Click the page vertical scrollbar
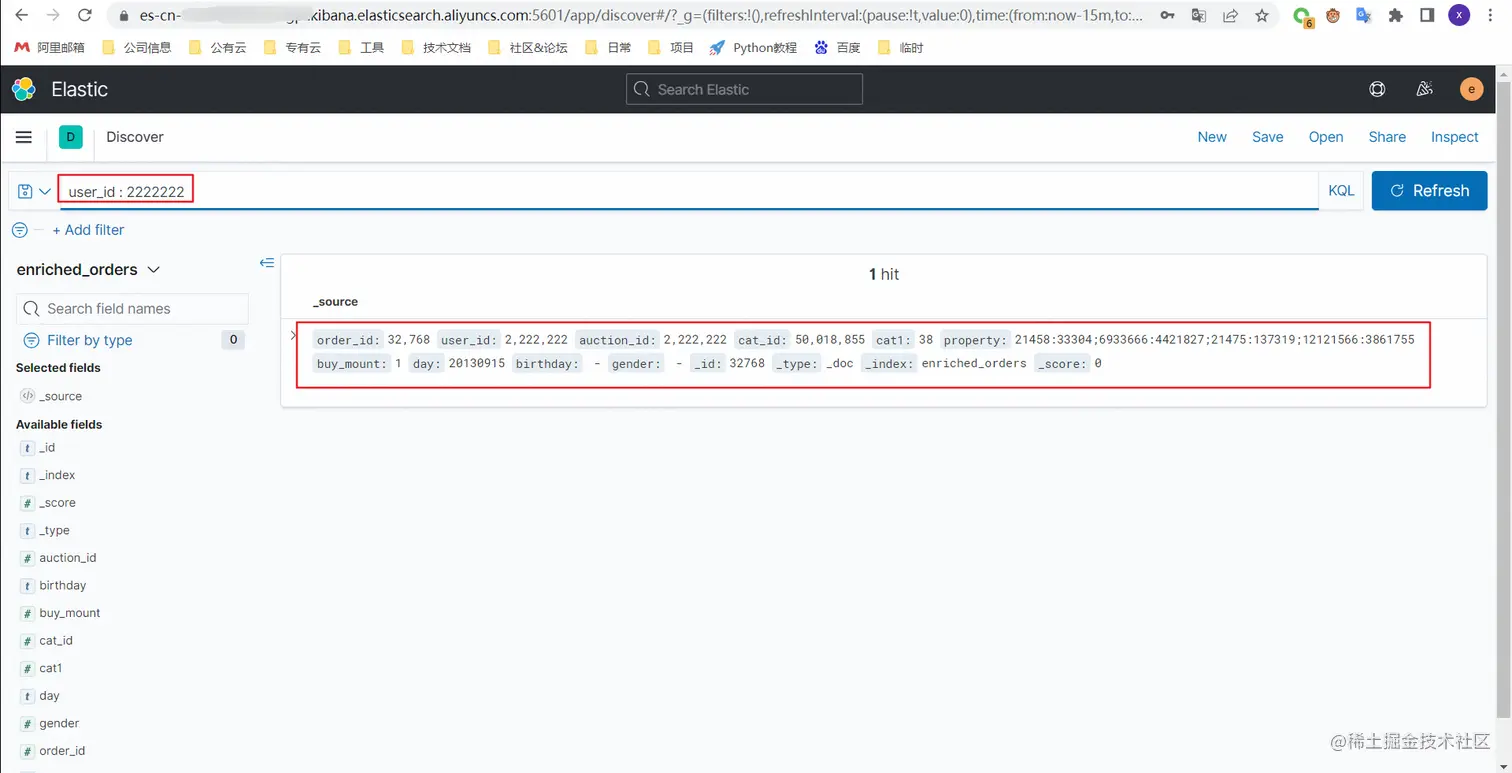 pyautogui.click(x=1504, y=400)
